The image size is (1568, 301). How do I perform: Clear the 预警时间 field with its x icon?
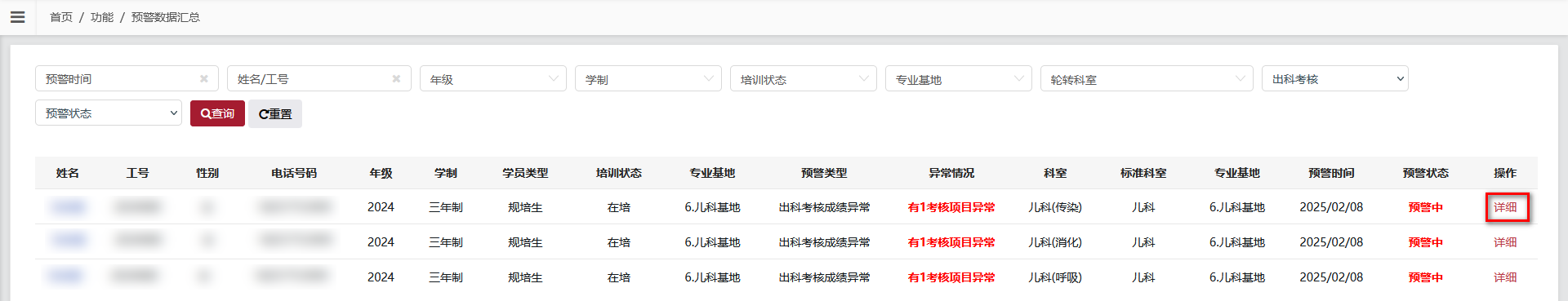click(x=204, y=79)
